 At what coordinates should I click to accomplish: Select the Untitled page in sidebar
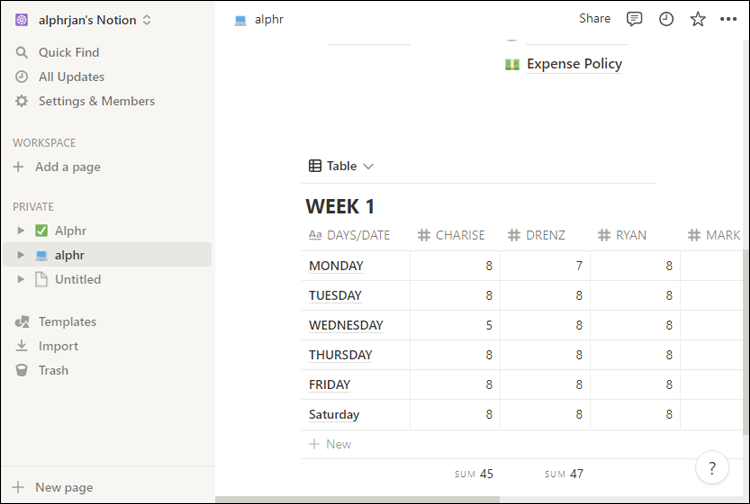(77, 279)
